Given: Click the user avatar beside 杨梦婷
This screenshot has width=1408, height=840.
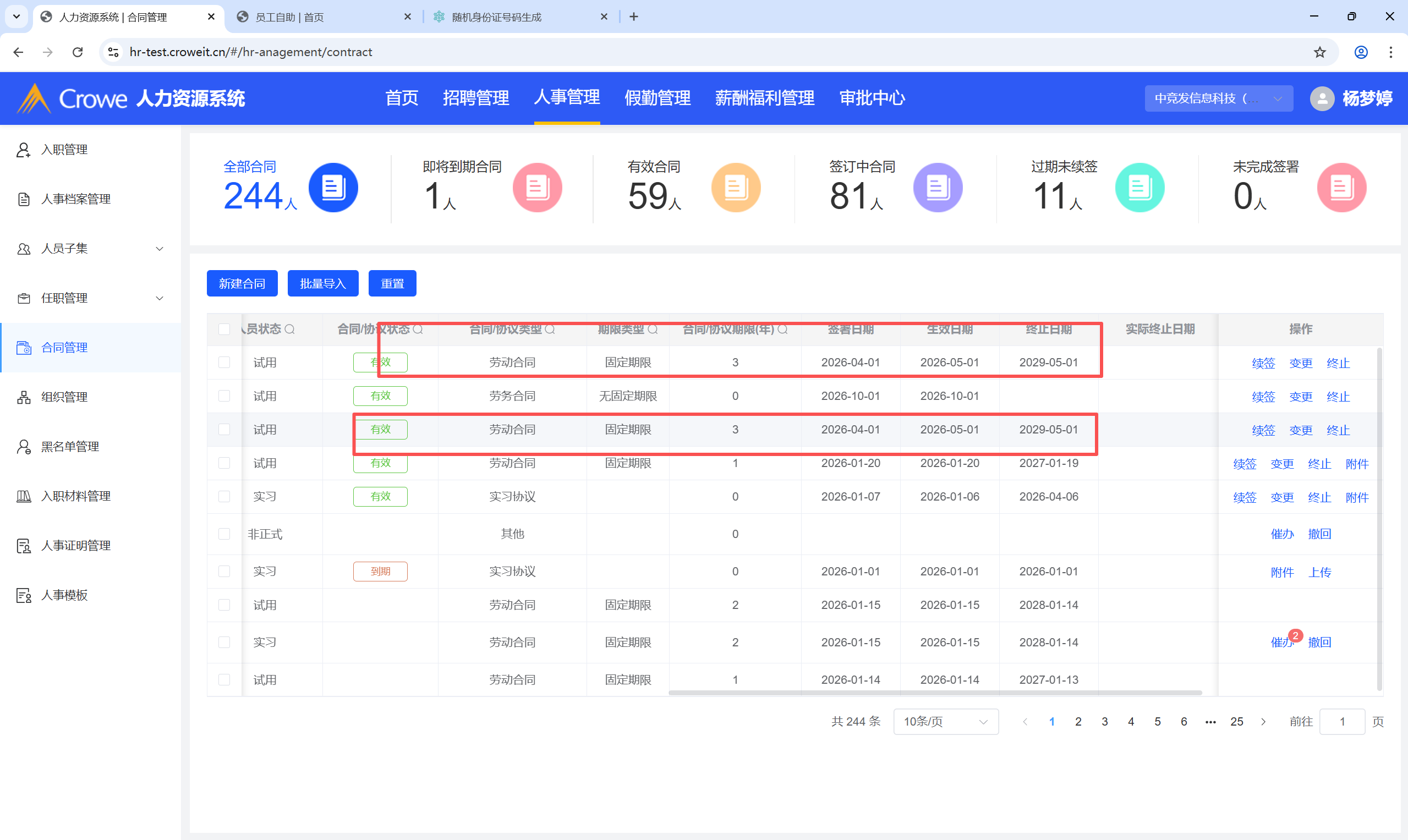Looking at the screenshot, I should click(1322, 98).
